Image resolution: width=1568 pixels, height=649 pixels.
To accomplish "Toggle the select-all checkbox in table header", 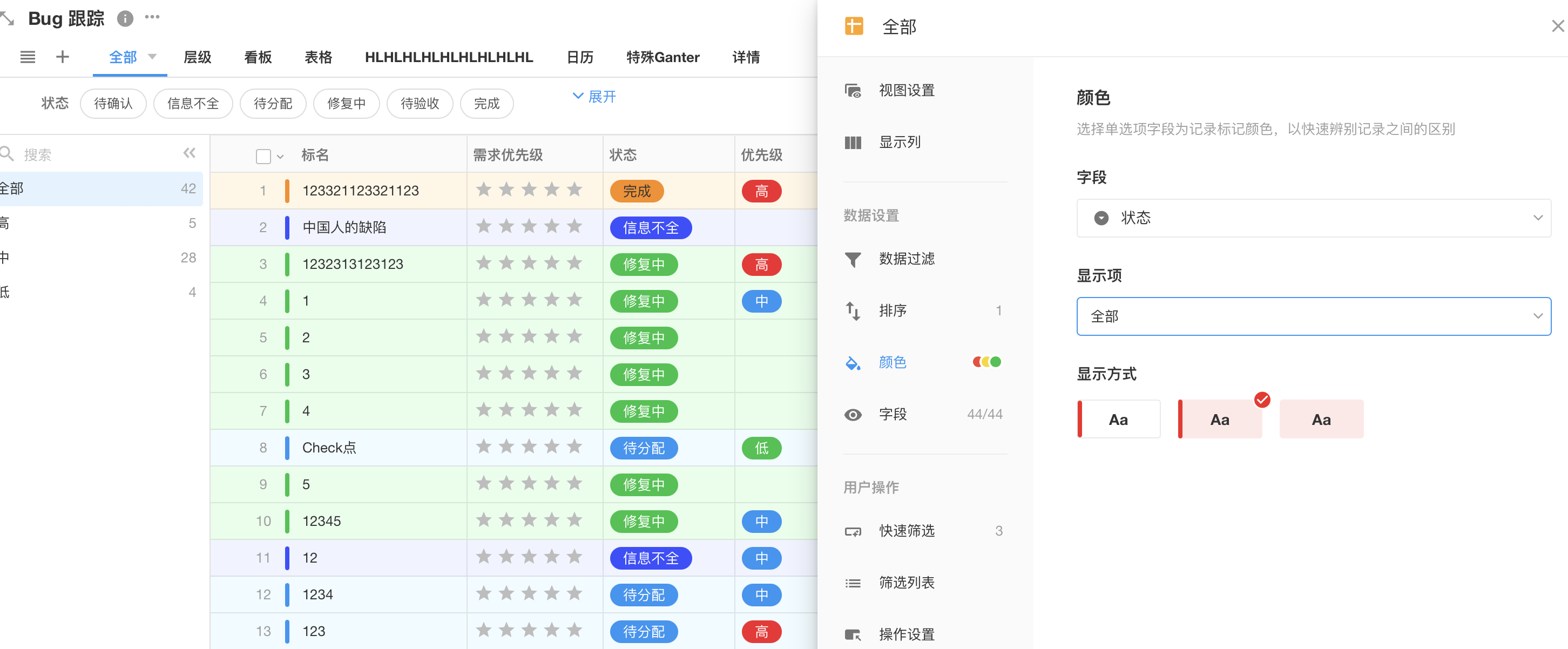I will (263, 157).
